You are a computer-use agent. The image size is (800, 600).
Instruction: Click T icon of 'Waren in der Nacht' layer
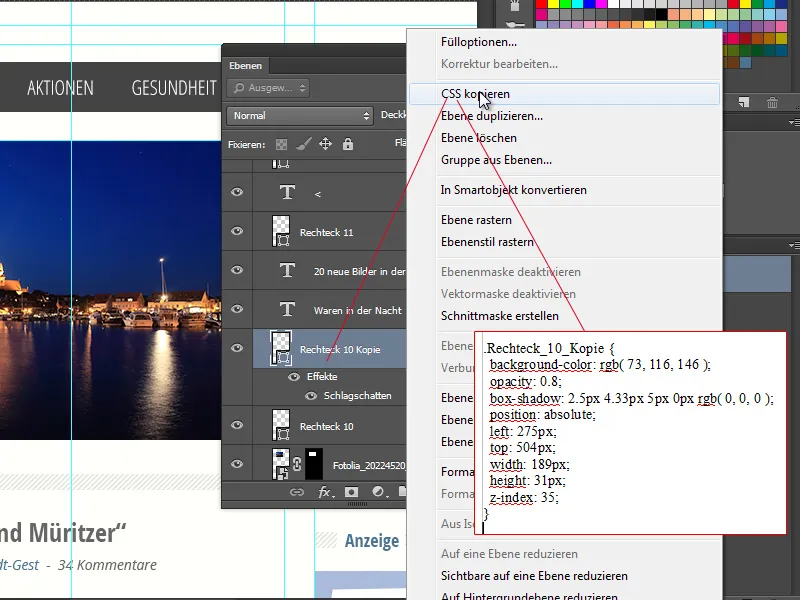pyautogui.click(x=287, y=309)
